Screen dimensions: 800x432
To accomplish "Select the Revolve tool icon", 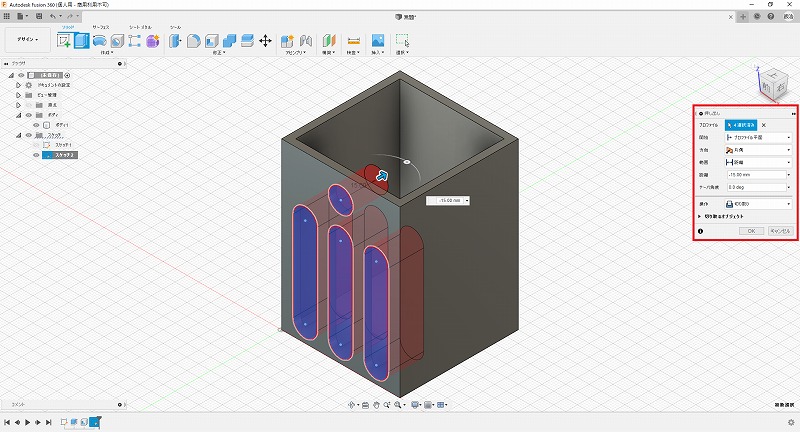I will (99, 41).
